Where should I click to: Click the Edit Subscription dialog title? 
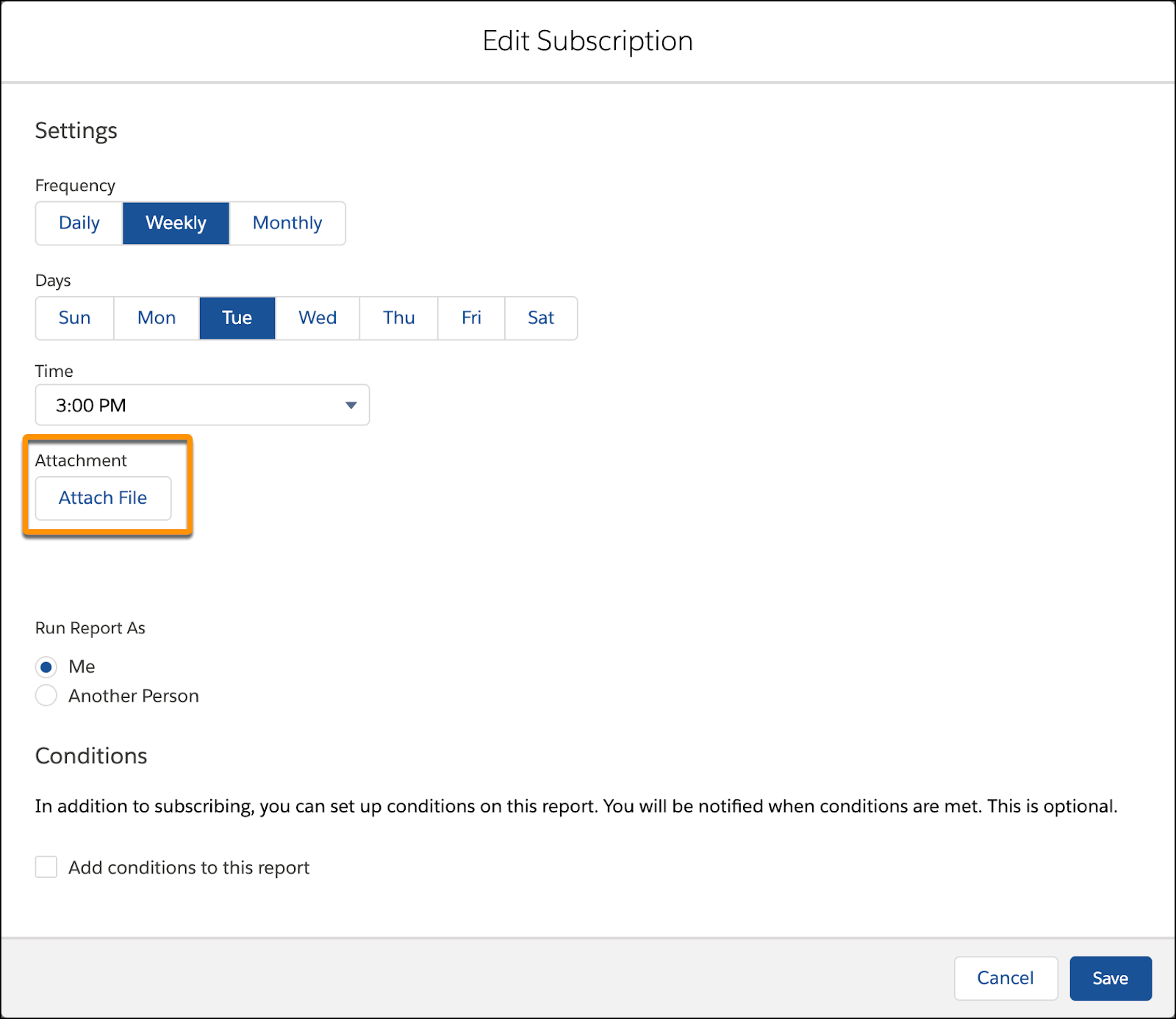click(x=587, y=40)
